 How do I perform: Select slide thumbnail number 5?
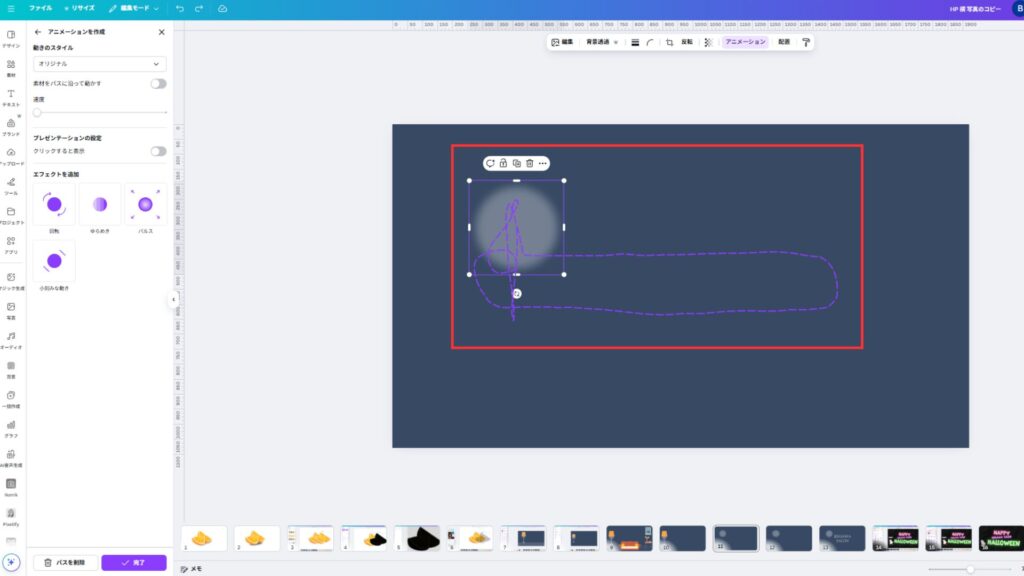click(x=416, y=538)
